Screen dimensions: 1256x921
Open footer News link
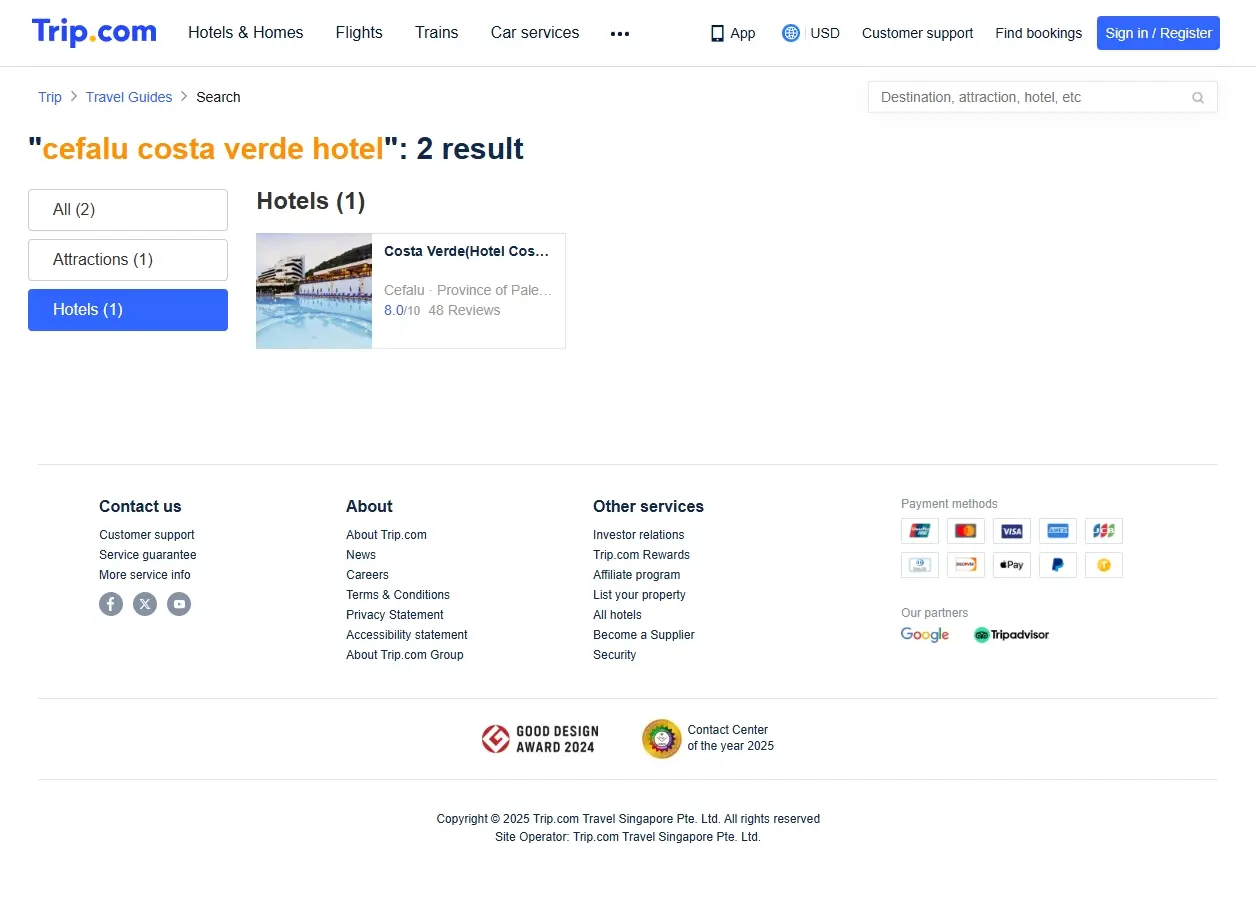tap(361, 555)
